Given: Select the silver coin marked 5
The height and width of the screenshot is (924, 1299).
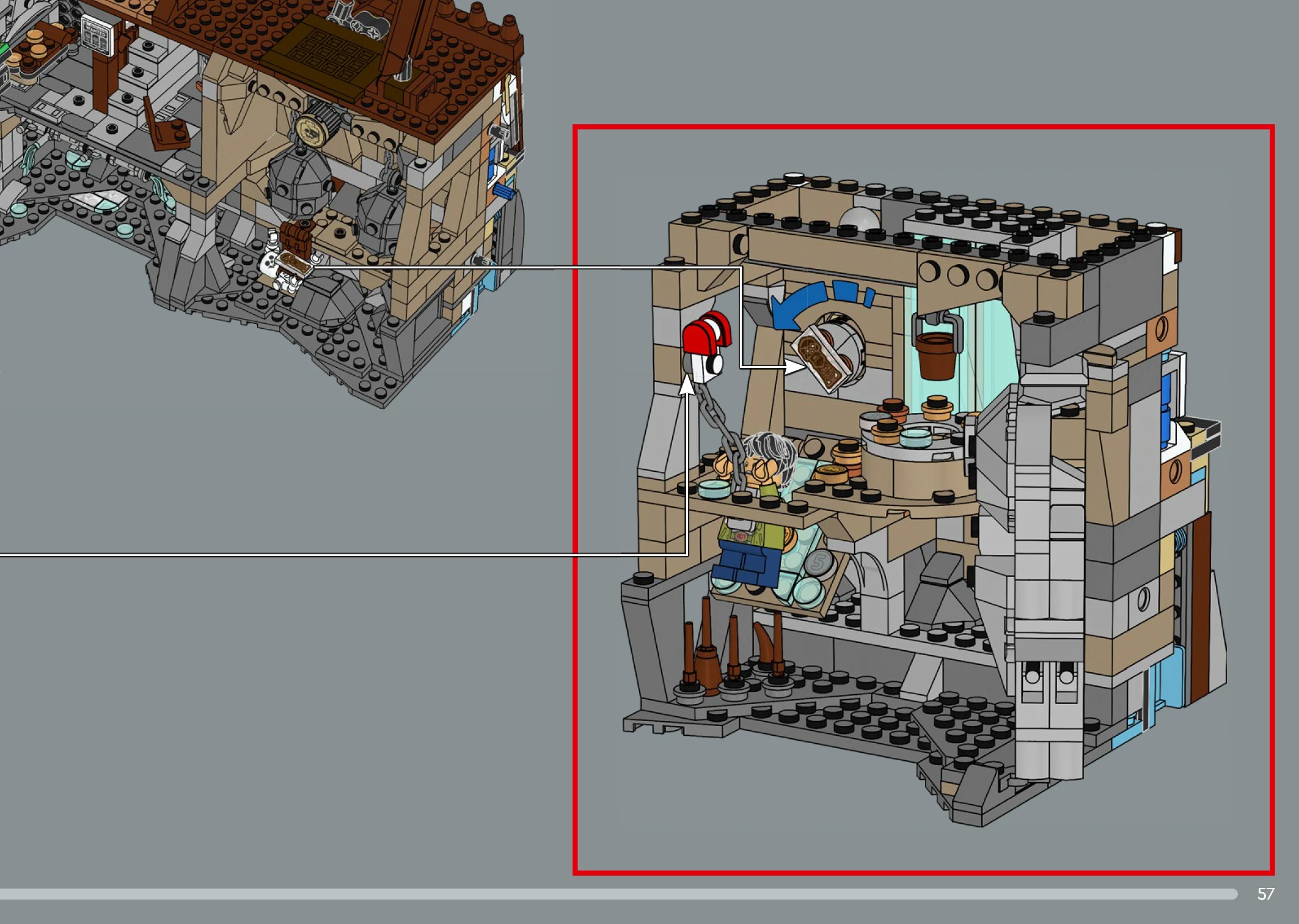Looking at the screenshot, I should pos(818,563).
